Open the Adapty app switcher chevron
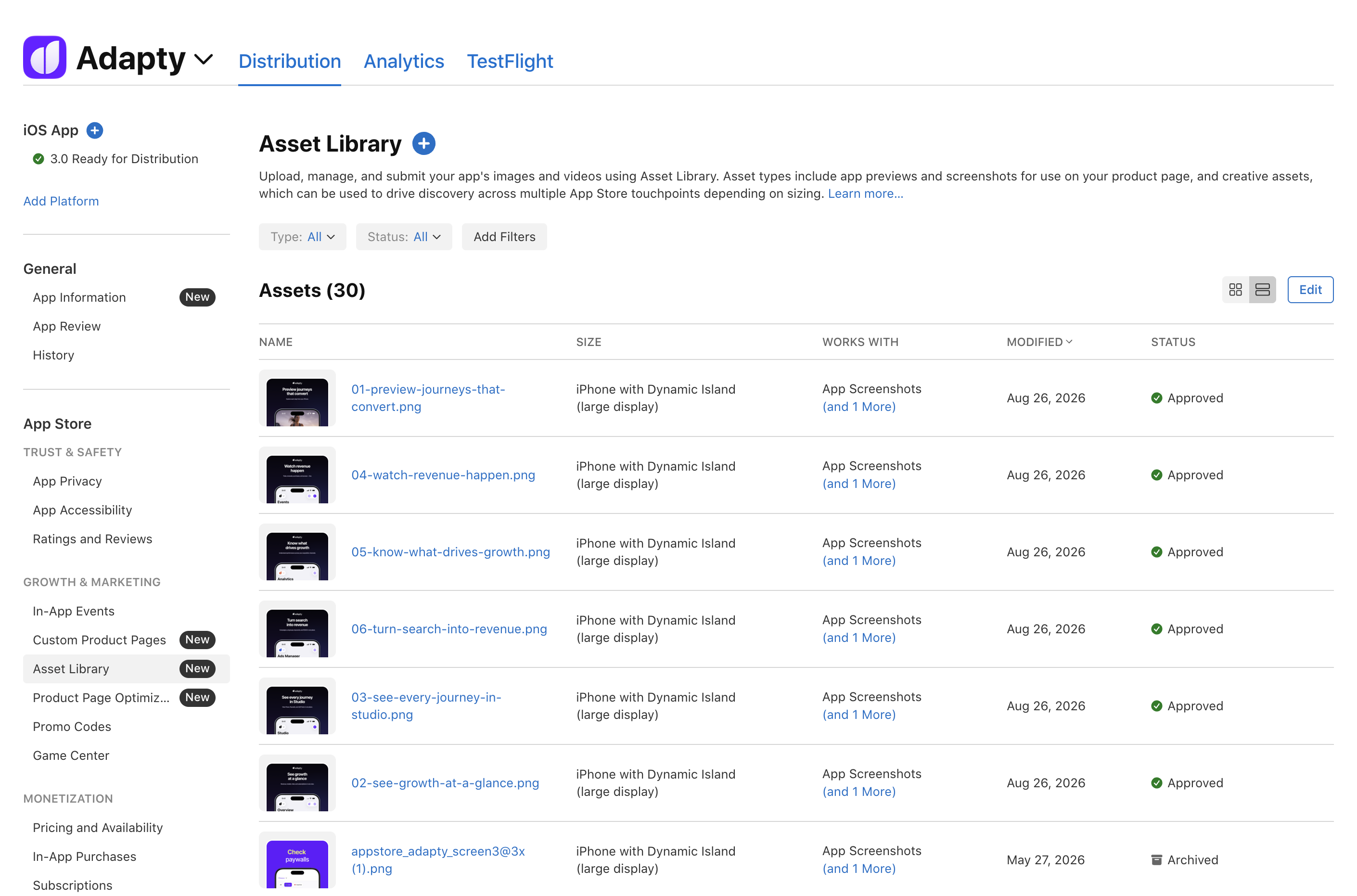Viewport: 1357px width, 896px height. 204,59
